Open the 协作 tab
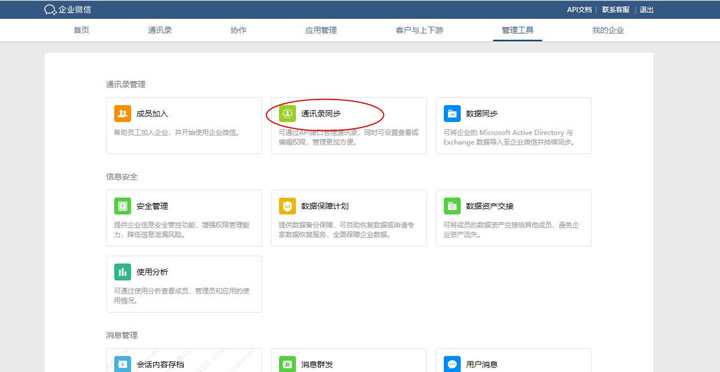The width and height of the screenshot is (720, 372). (x=238, y=31)
